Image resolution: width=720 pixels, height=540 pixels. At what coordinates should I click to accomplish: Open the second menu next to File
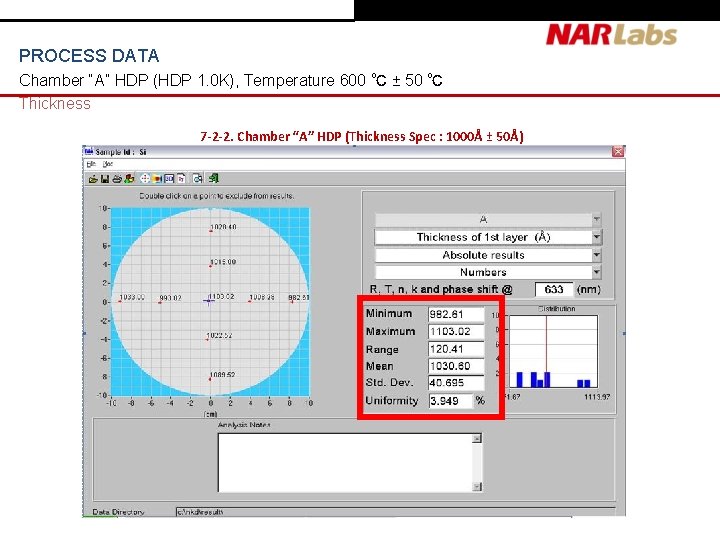(107, 164)
